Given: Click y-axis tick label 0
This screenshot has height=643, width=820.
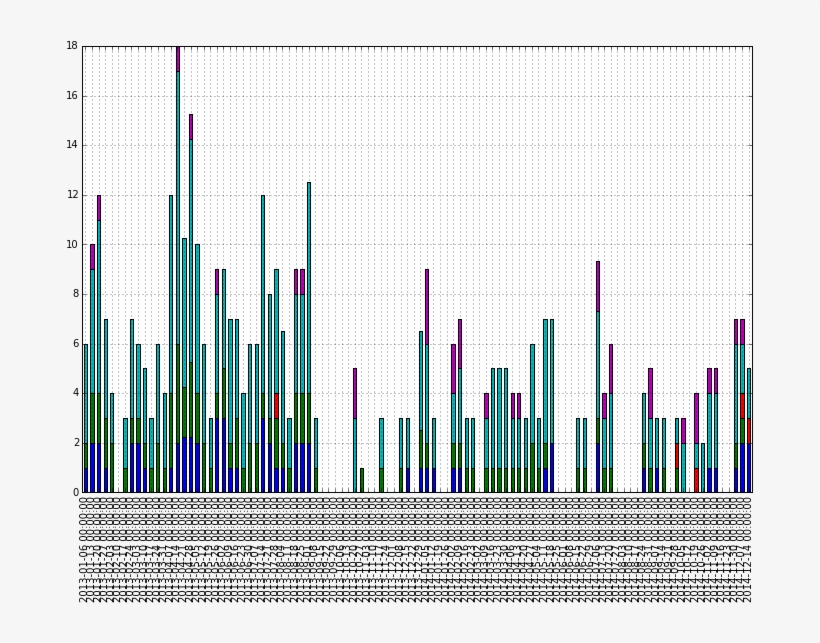Looking at the screenshot, I should pyautogui.click(x=75, y=492).
